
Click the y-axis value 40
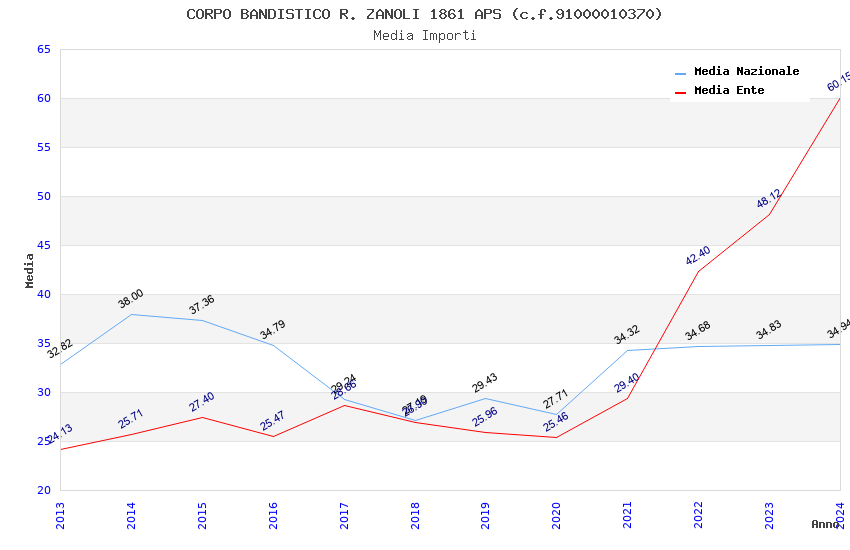point(44,294)
